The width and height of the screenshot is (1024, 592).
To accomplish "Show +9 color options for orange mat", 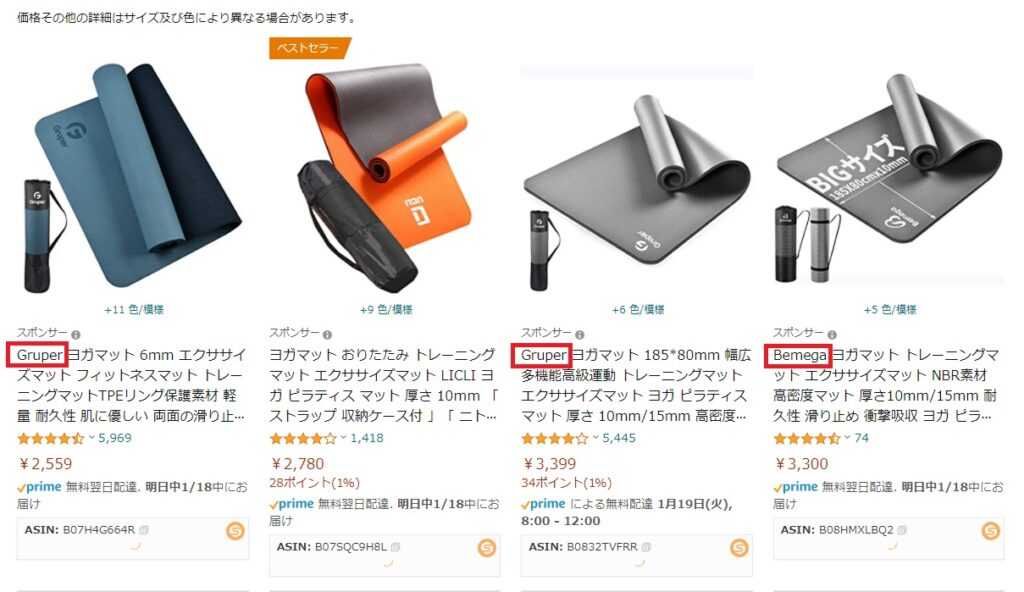I will [x=386, y=310].
